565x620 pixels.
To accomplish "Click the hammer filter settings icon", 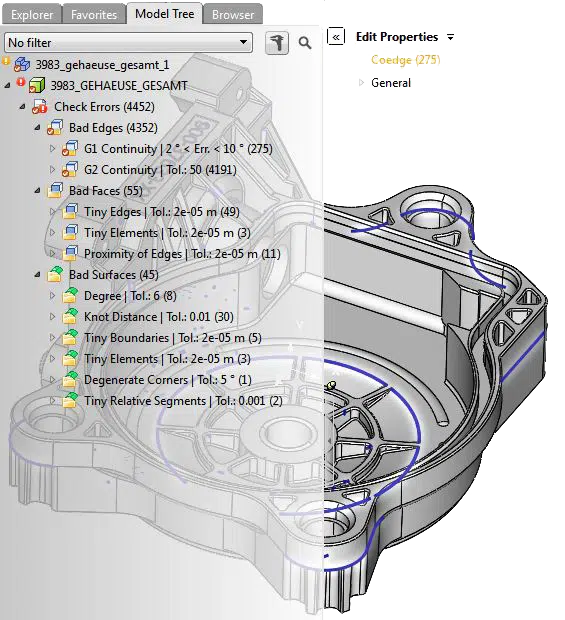I will click(x=277, y=43).
